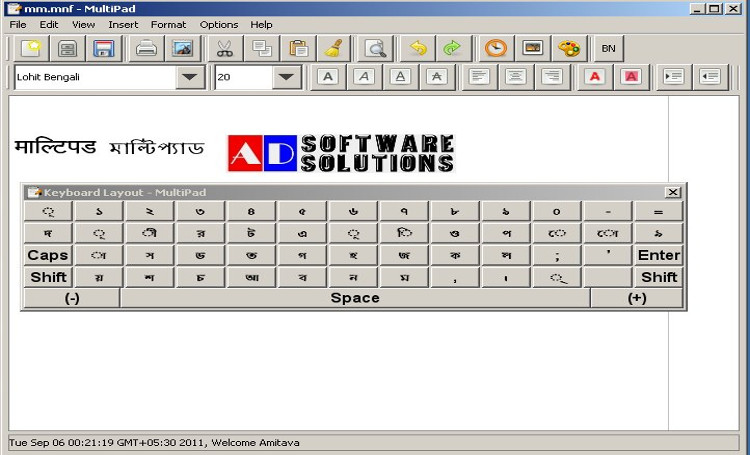The height and width of the screenshot is (455, 750).
Task: Open the Options menu
Action: coord(219,24)
